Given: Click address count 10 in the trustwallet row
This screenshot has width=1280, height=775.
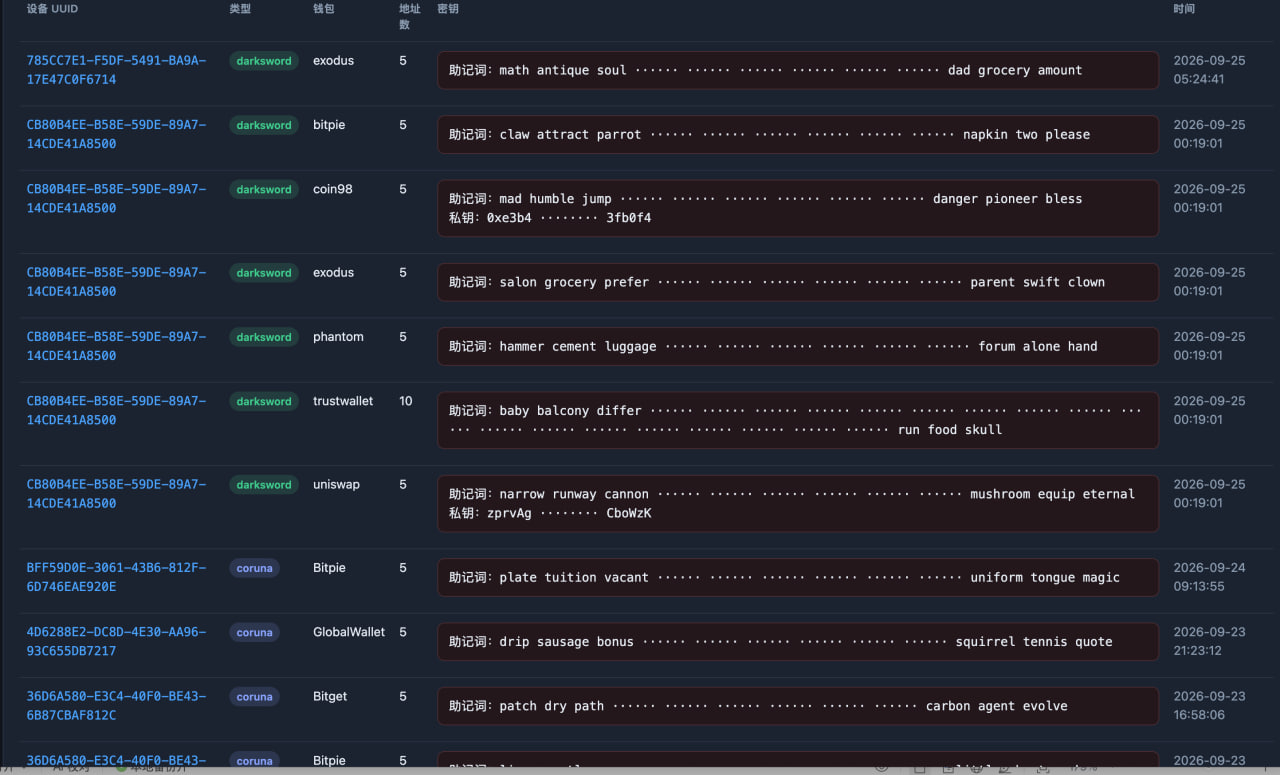Looking at the screenshot, I should [406, 401].
